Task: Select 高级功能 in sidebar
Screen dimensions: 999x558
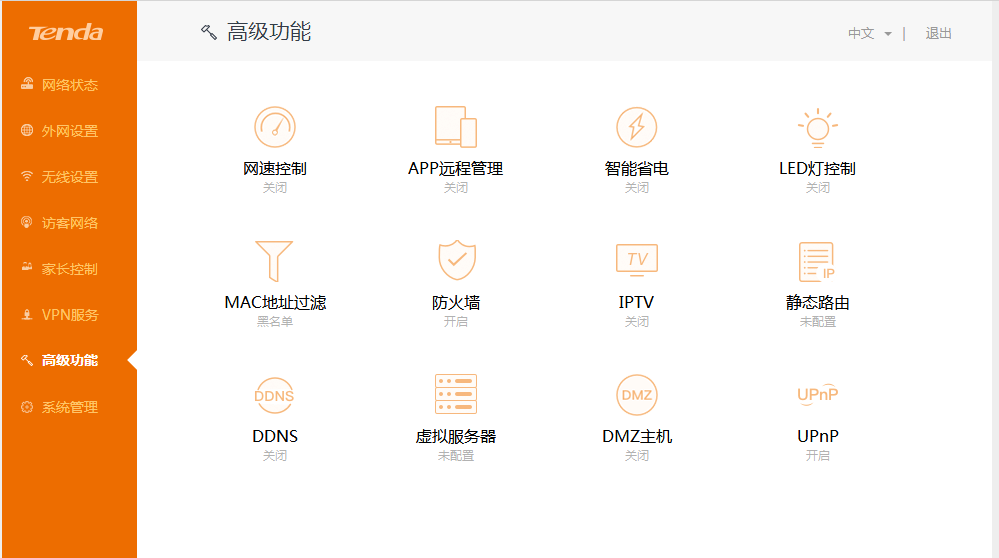Action: coord(69,361)
